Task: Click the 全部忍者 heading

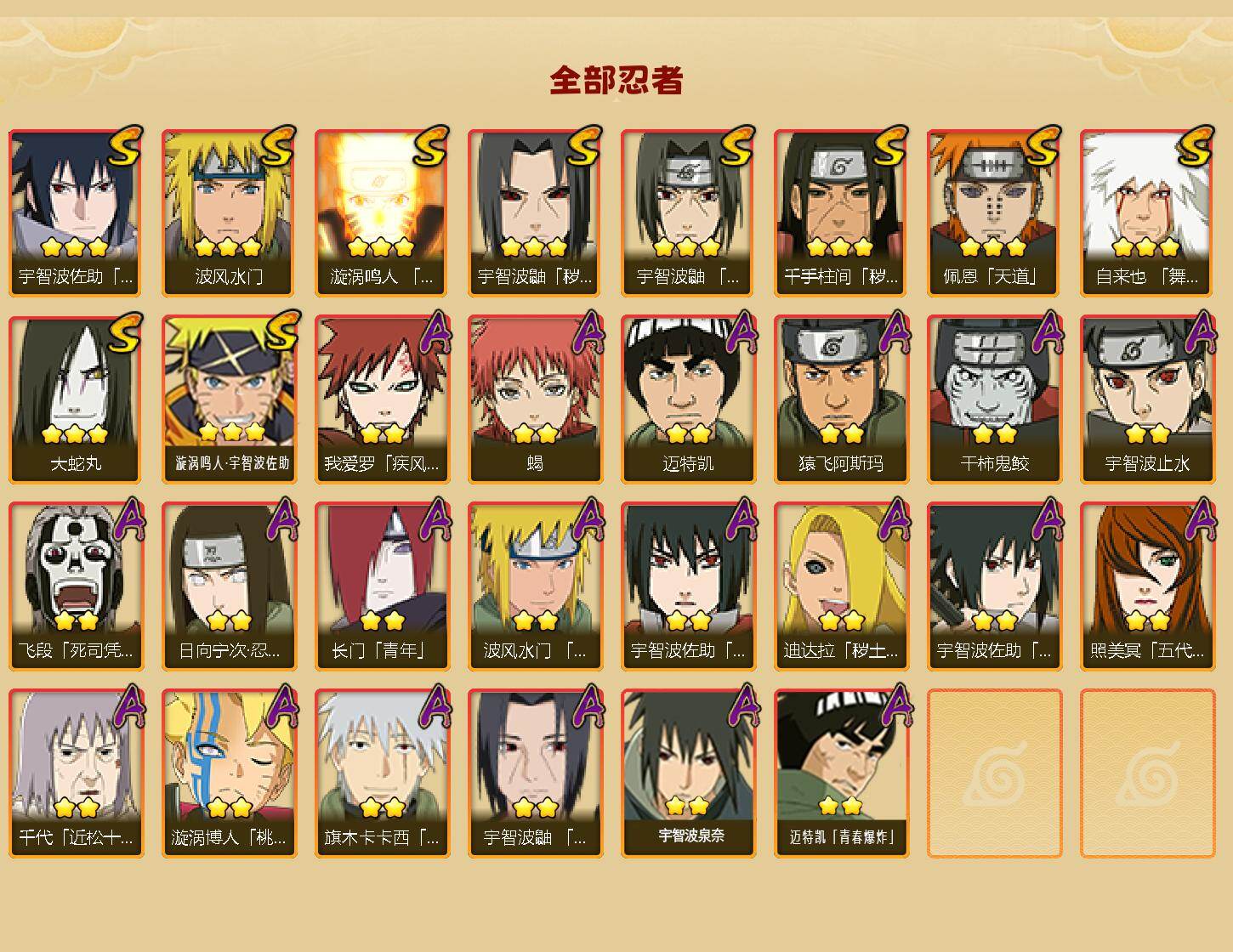Action: pos(616,81)
